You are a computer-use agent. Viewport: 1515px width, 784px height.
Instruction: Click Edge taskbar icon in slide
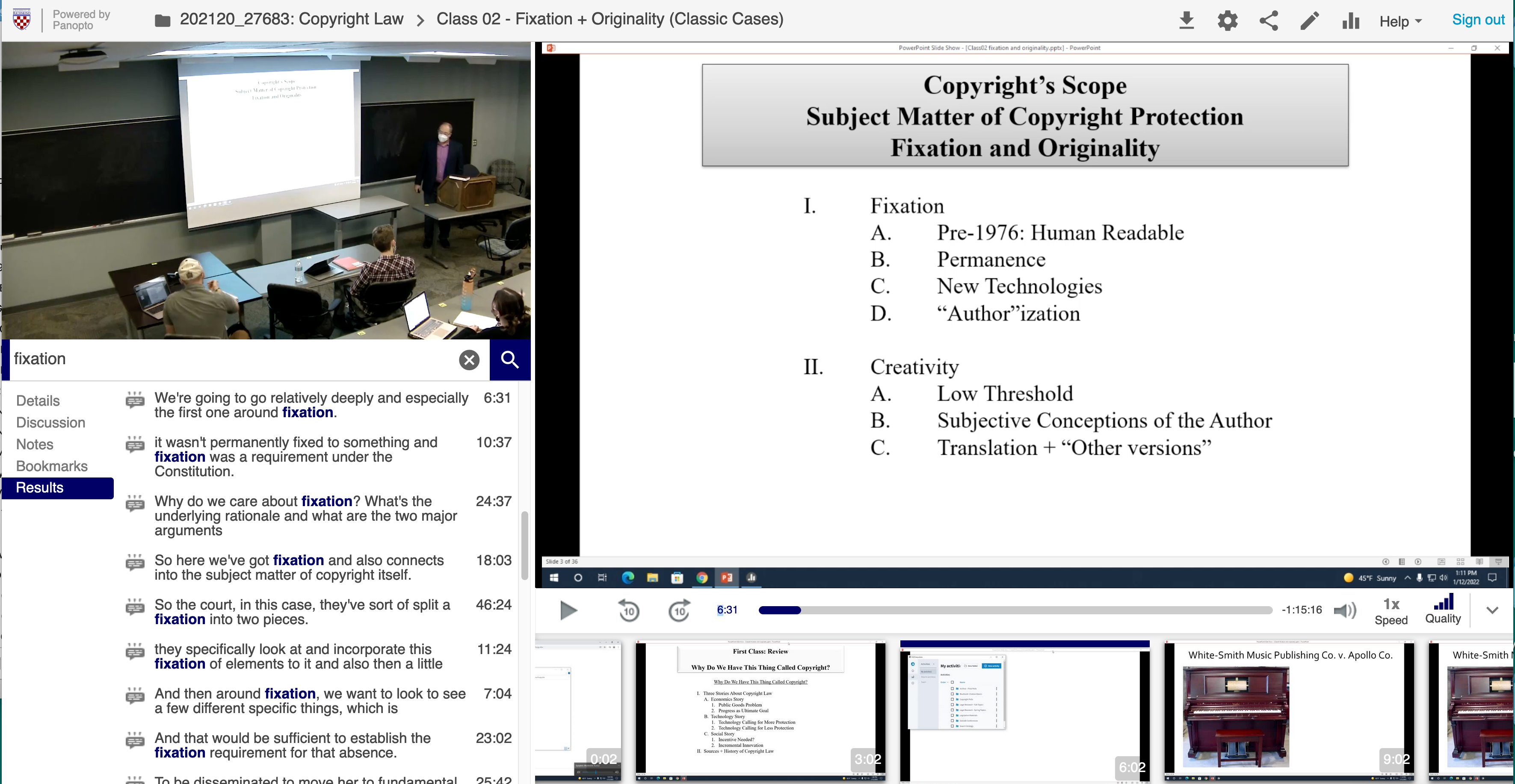click(627, 578)
